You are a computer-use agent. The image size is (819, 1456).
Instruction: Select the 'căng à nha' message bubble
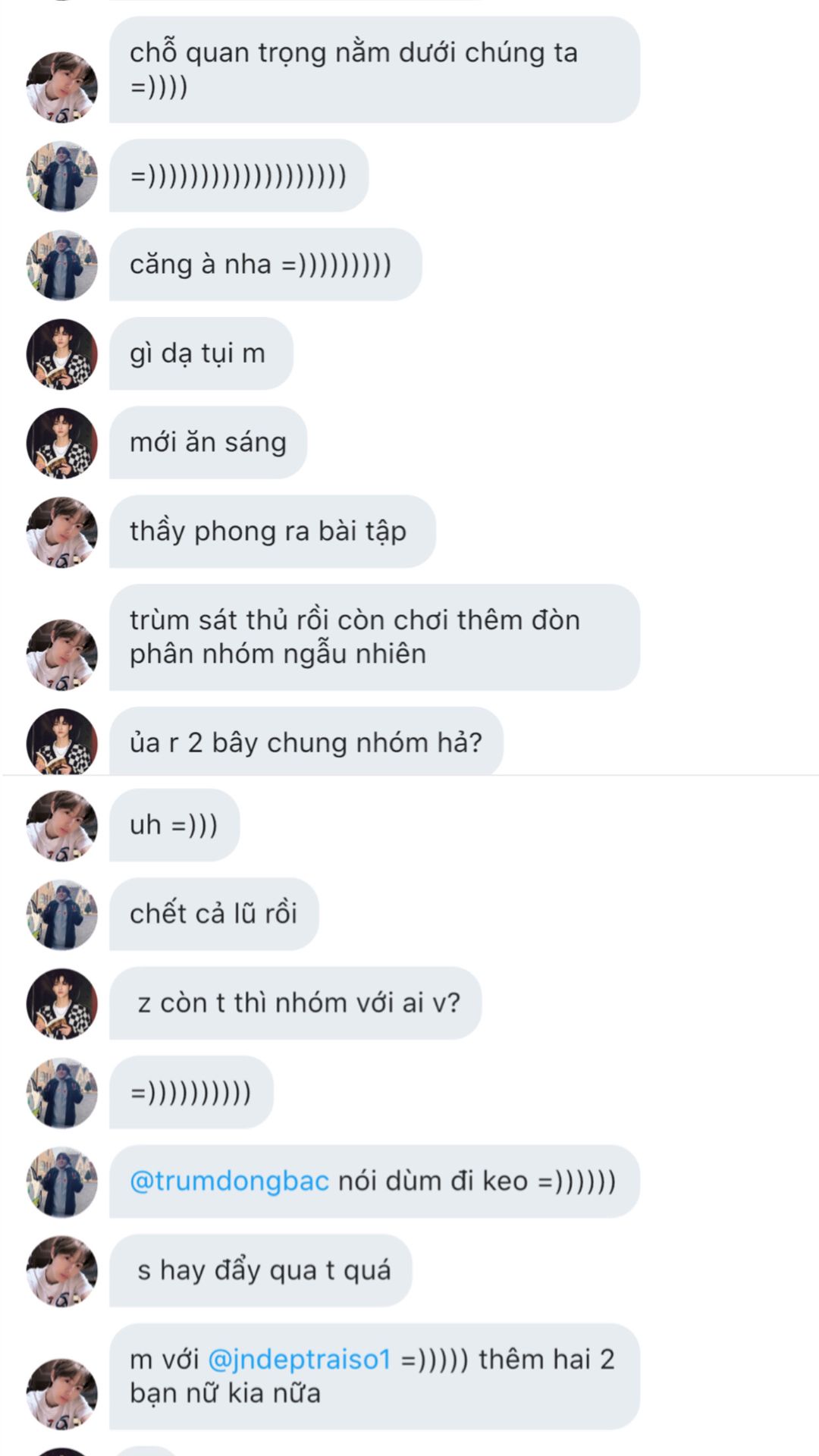click(265, 265)
